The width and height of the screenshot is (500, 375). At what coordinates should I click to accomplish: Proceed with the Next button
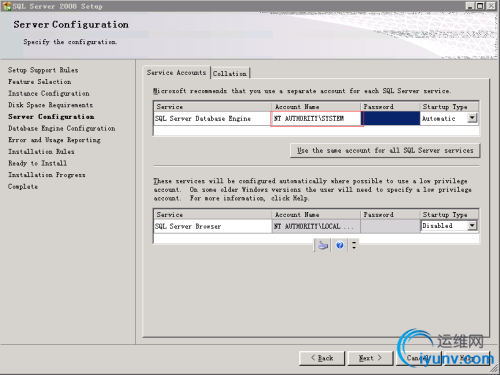pyautogui.click(x=370, y=358)
